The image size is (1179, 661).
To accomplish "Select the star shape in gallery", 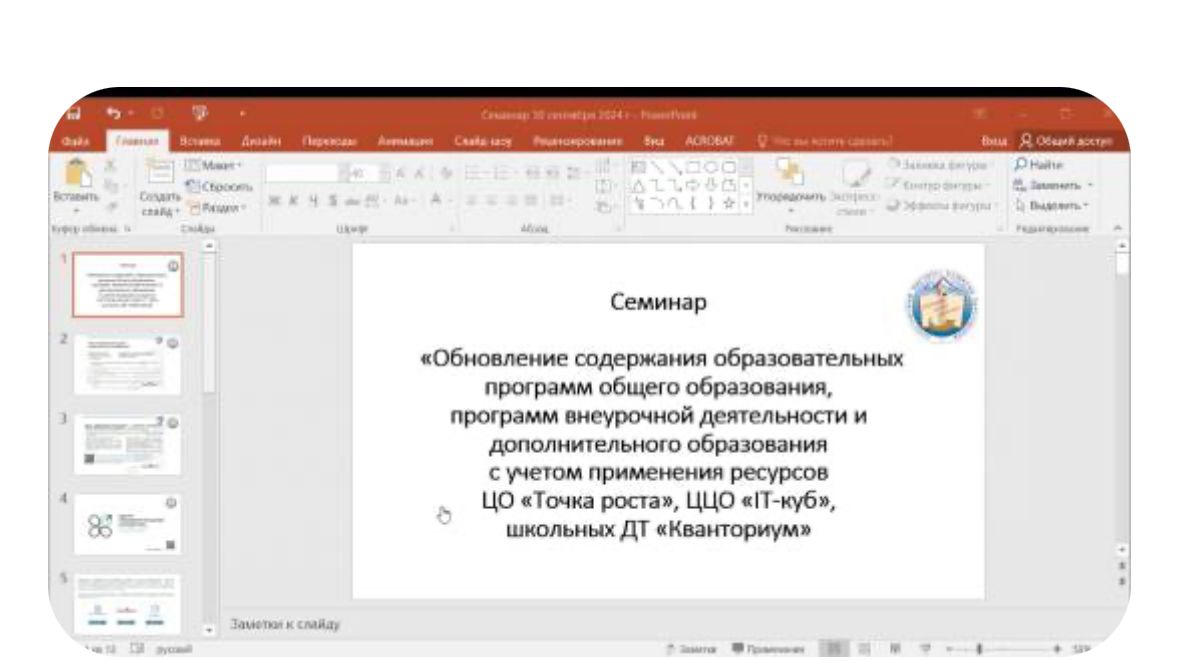I will coord(729,203).
